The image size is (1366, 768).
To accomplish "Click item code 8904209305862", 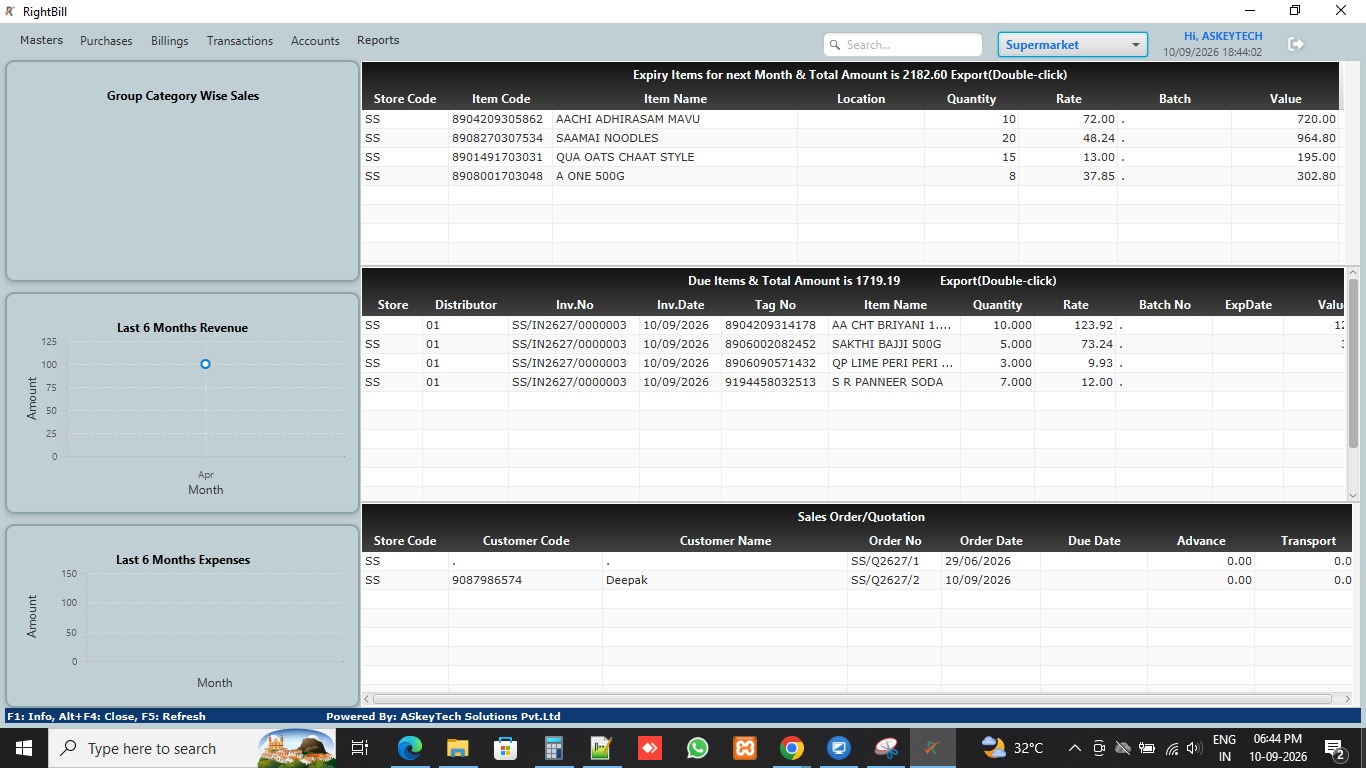I will click(x=498, y=119).
